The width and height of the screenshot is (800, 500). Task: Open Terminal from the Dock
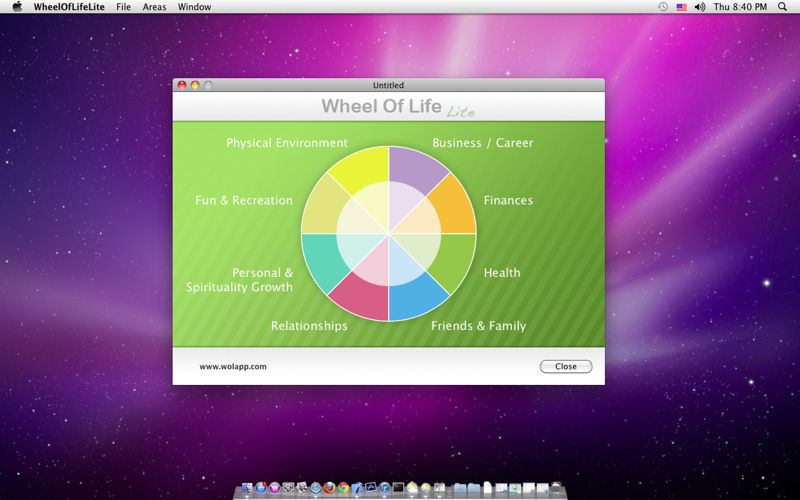[398, 487]
